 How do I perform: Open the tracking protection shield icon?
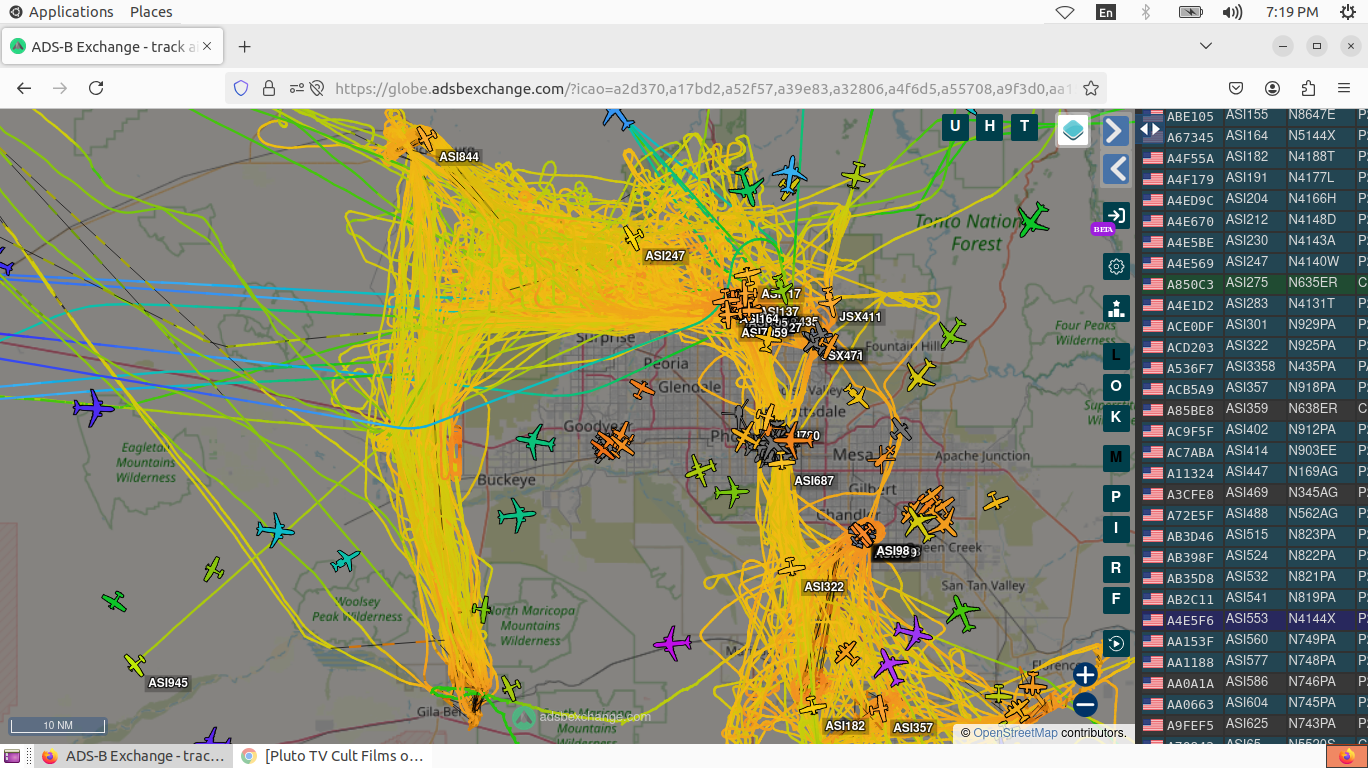240,88
